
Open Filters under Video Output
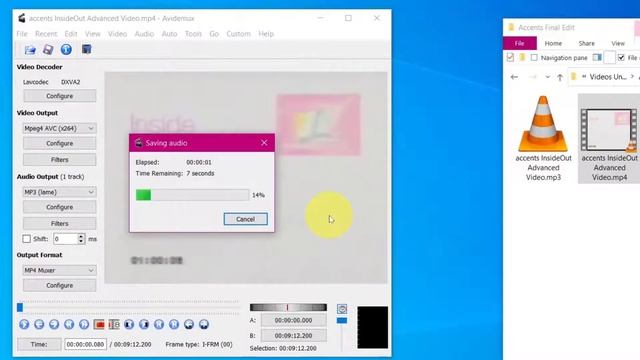60,160
